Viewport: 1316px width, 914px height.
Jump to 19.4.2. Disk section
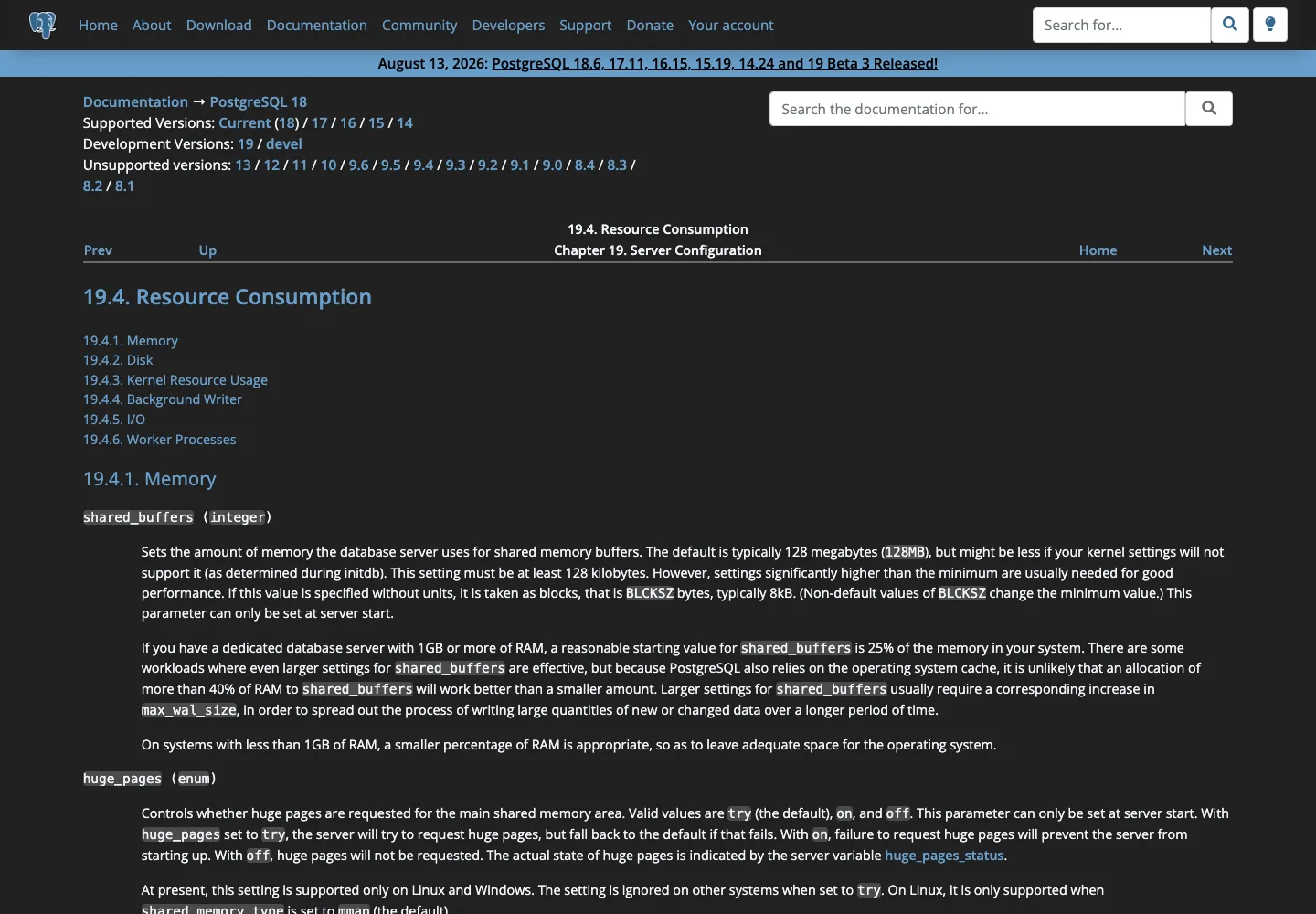point(118,360)
